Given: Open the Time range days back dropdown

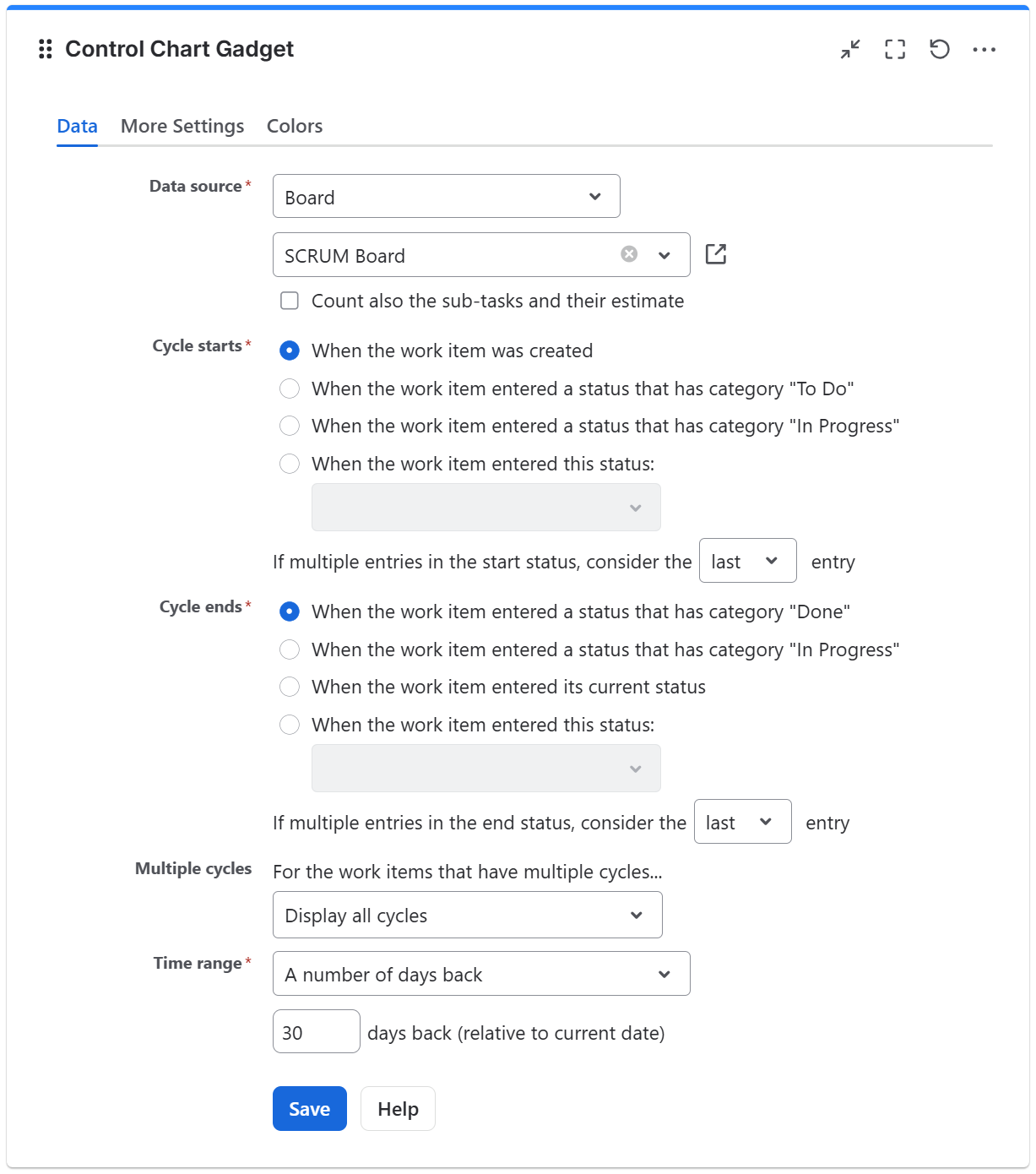Looking at the screenshot, I should [x=481, y=974].
